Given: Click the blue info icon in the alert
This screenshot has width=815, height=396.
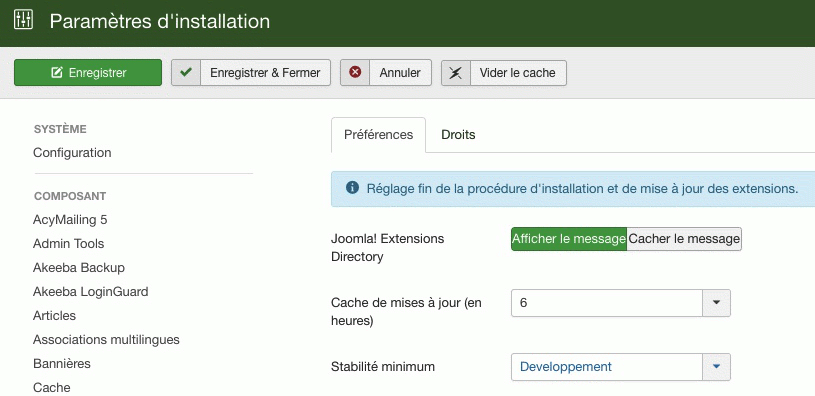Looking at the screenshot, I should [x=352, y=188].
